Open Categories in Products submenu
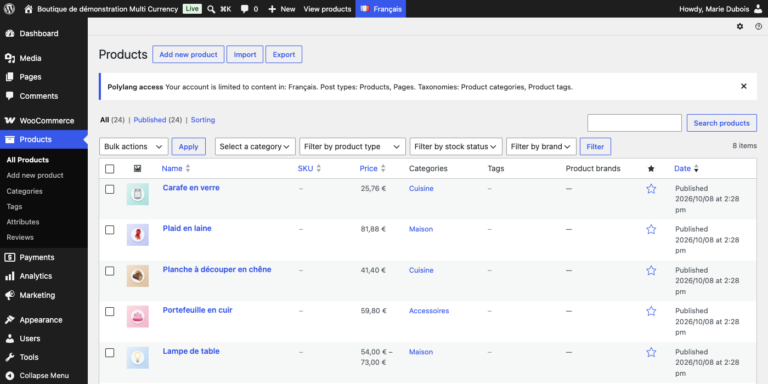The width and height of the screenshot is (768, 384). pos(24,191)
